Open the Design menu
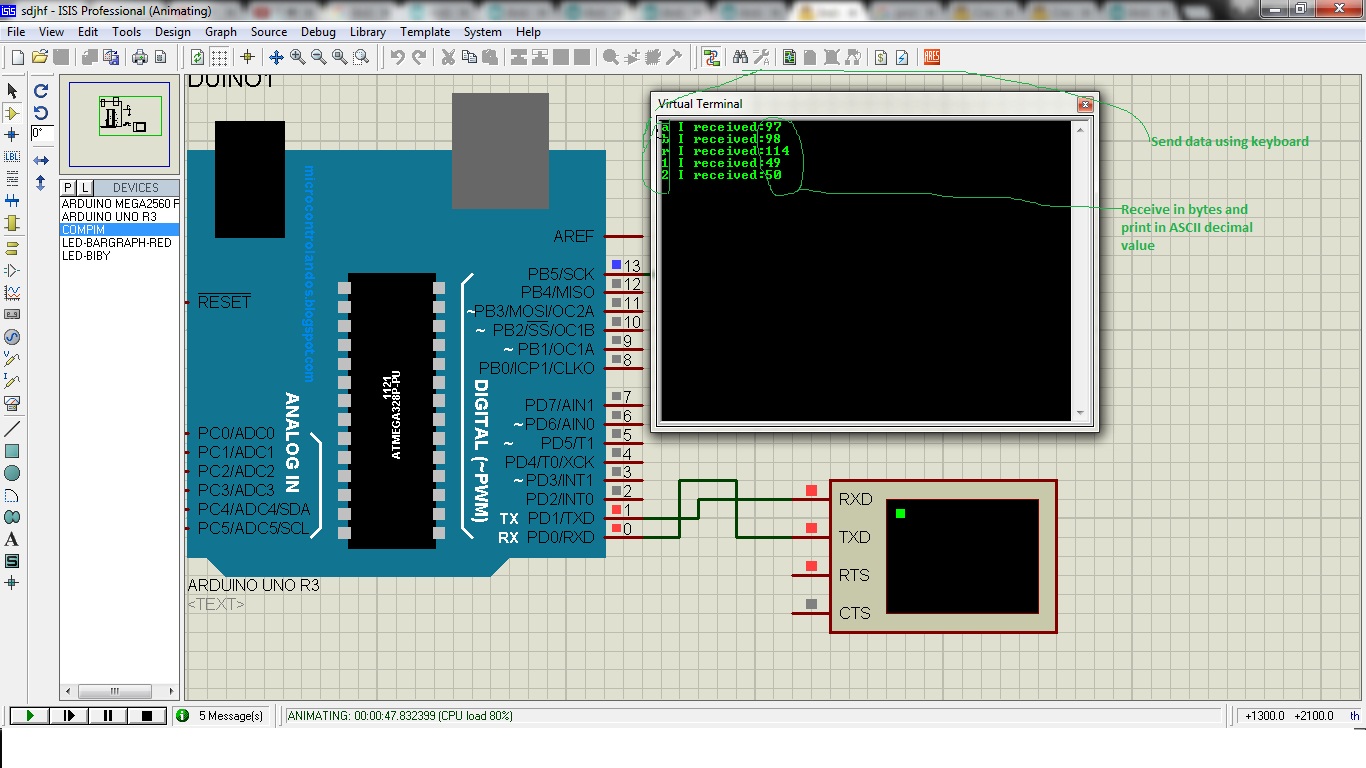1366x768 pixels. coord(173,32)
